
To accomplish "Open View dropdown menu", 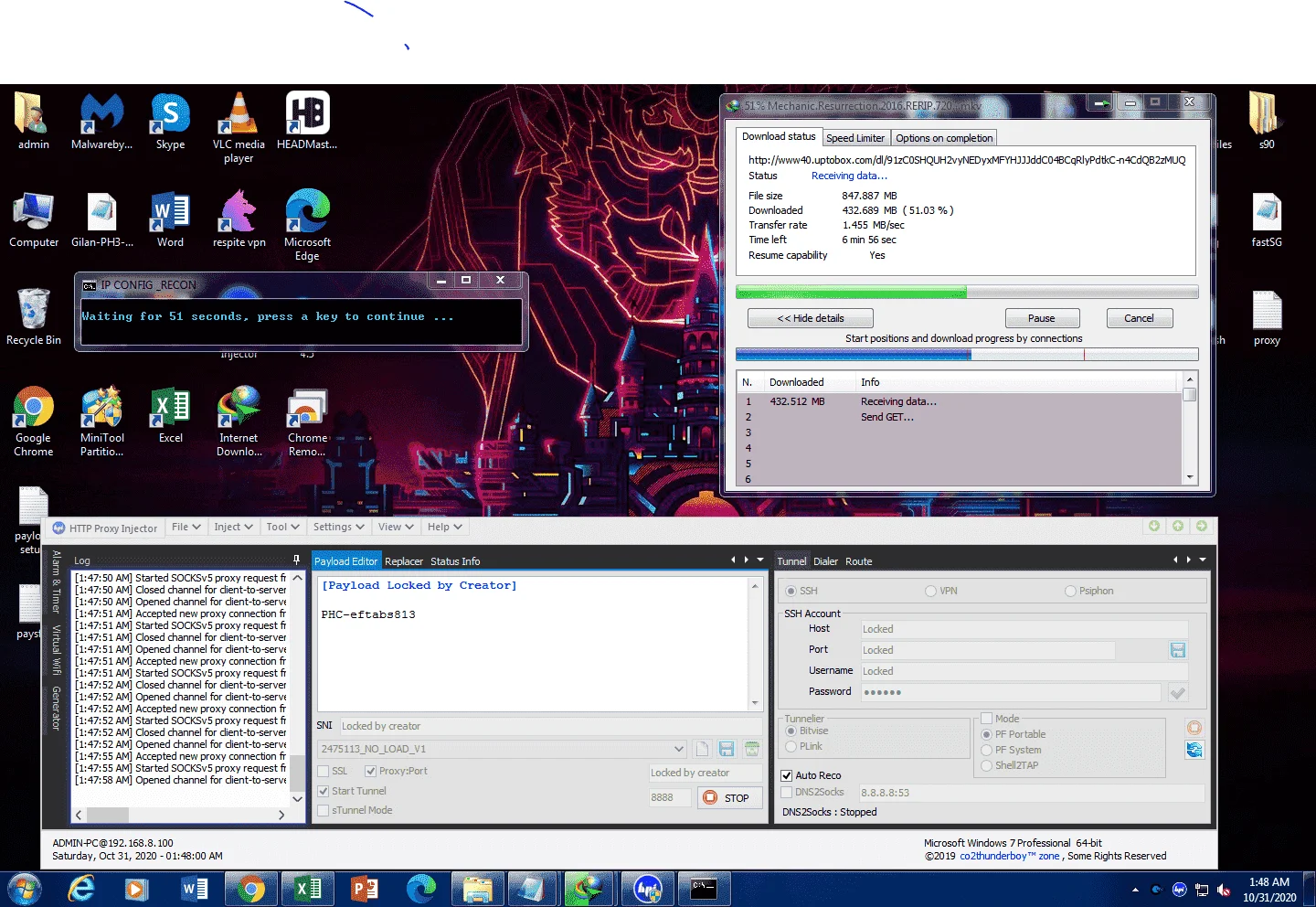I will (396, 528).
